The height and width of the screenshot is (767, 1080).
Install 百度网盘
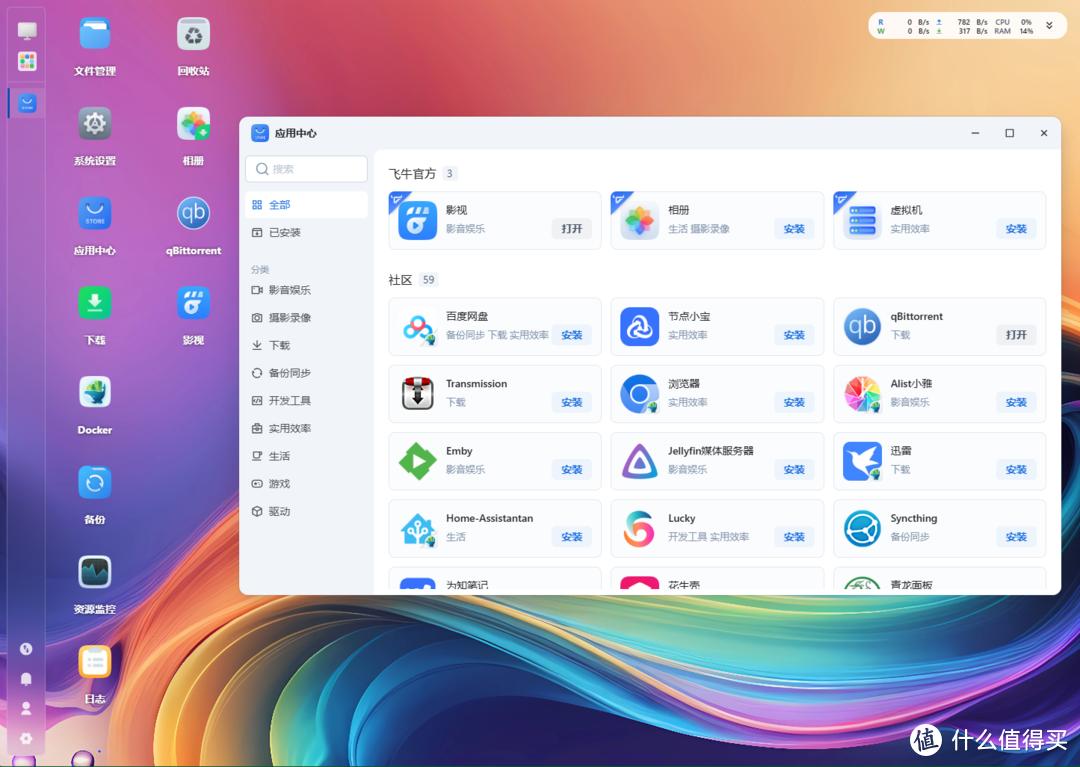coord(572,335)
